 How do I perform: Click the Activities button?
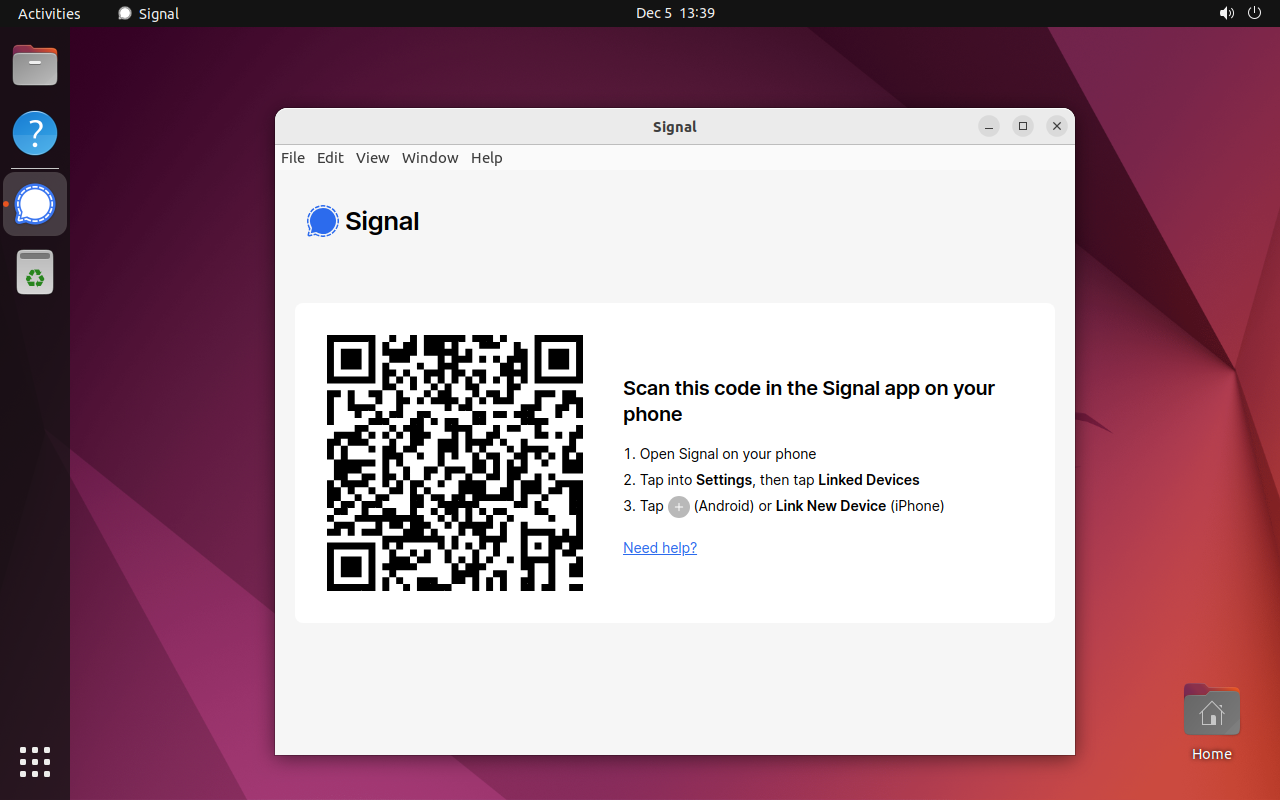coord(49,13)
